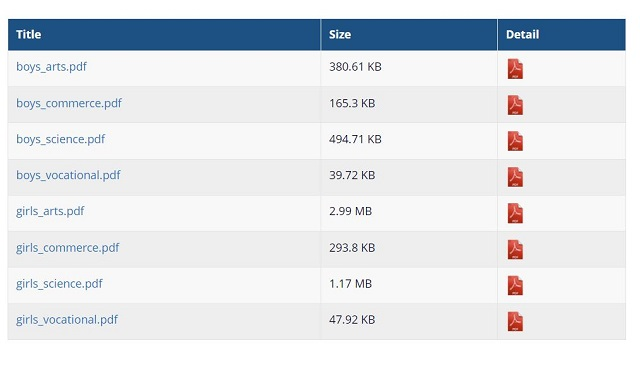Select the 2.99 MB size cell
The width and height of the screenshot is (640, 376).
point(409,213)
